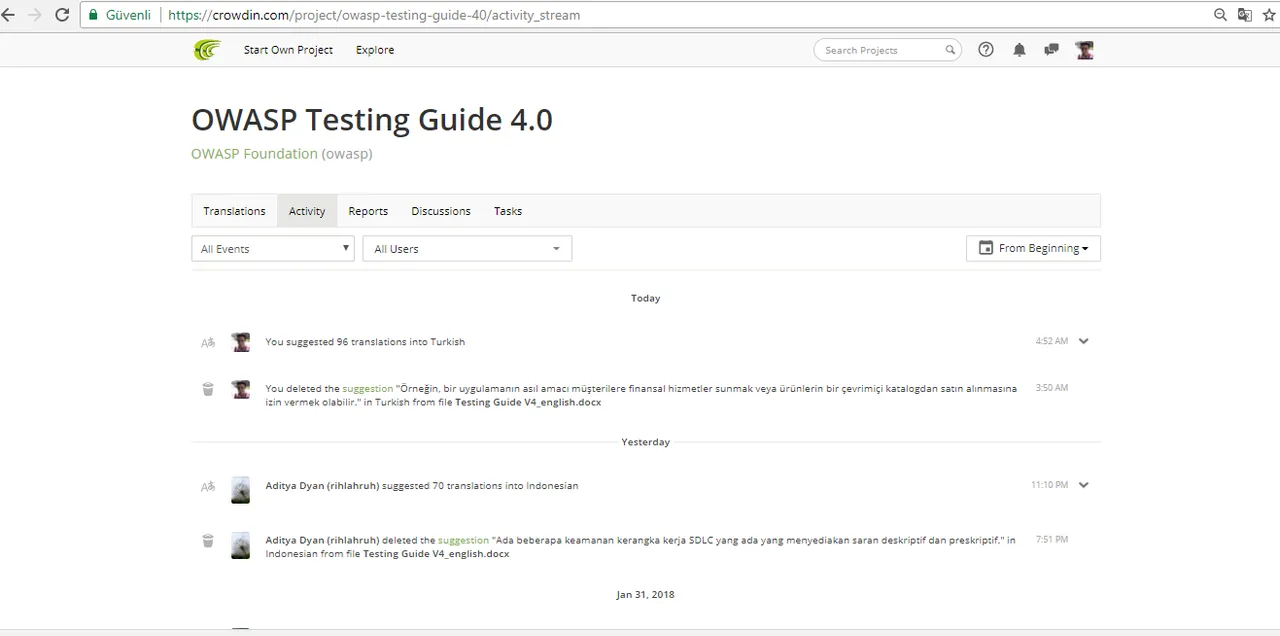The width and height of the screenshot is (1280, 636).
Task: Click the Google Translate icon in address bar
Action: point(1245,15)
